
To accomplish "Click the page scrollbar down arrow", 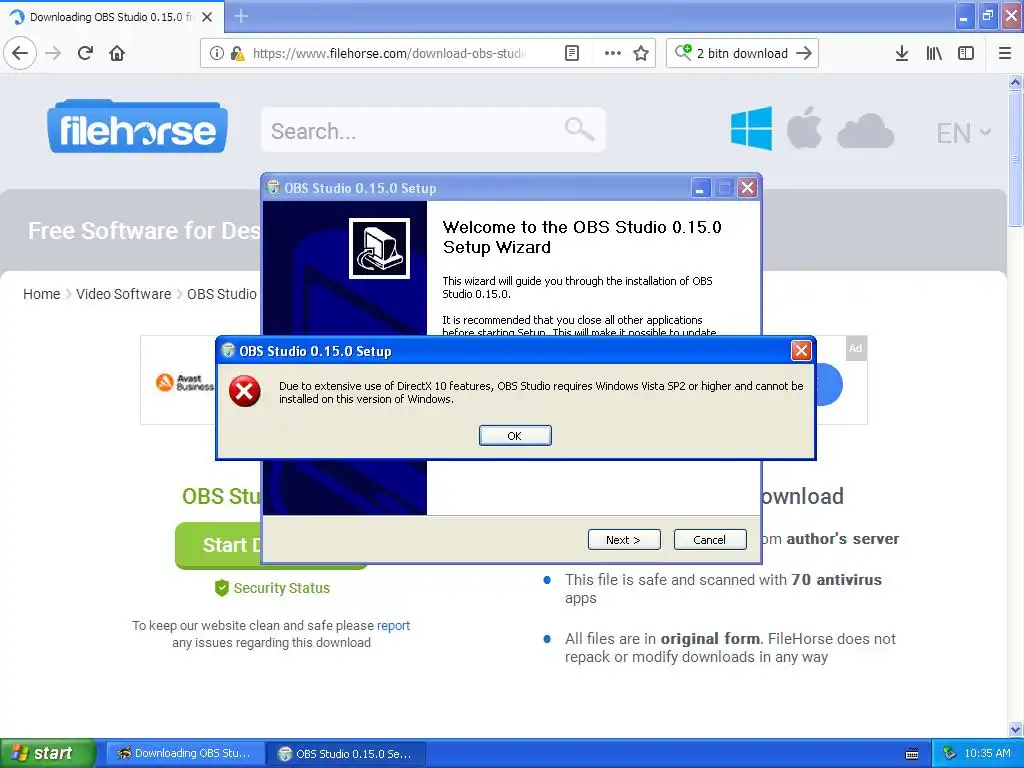I will tap(1015, 729).
